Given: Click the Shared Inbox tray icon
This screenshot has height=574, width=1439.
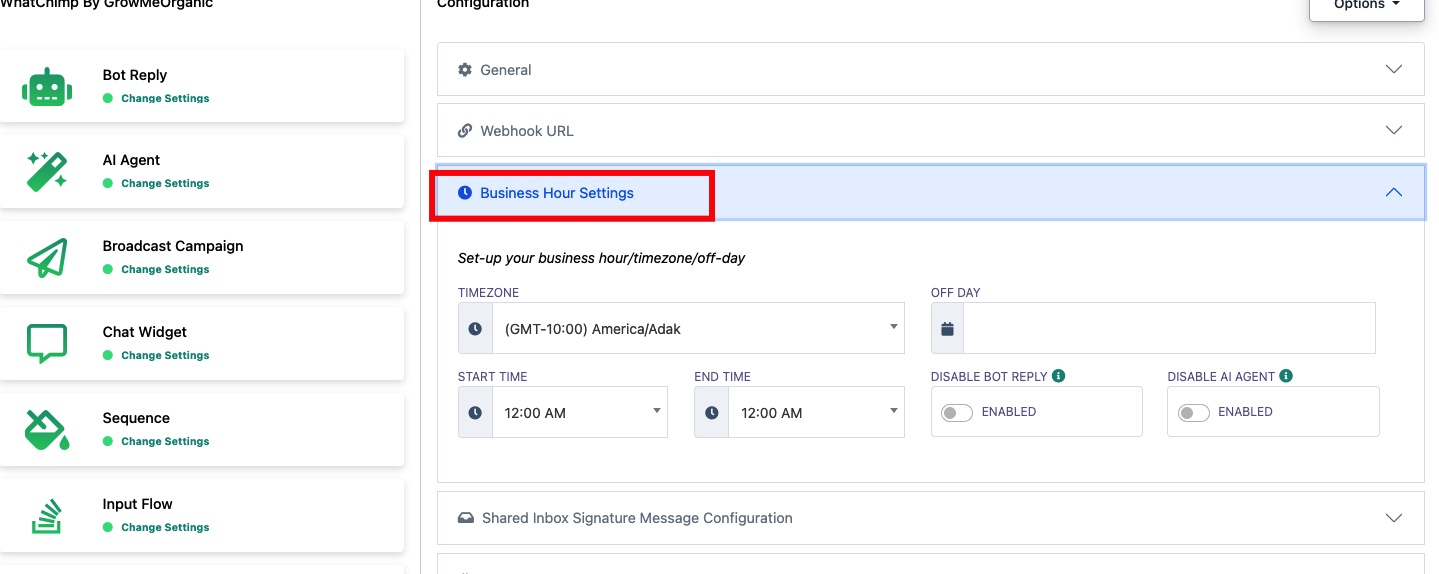Looking at the screenshot, I should [466, 518].
